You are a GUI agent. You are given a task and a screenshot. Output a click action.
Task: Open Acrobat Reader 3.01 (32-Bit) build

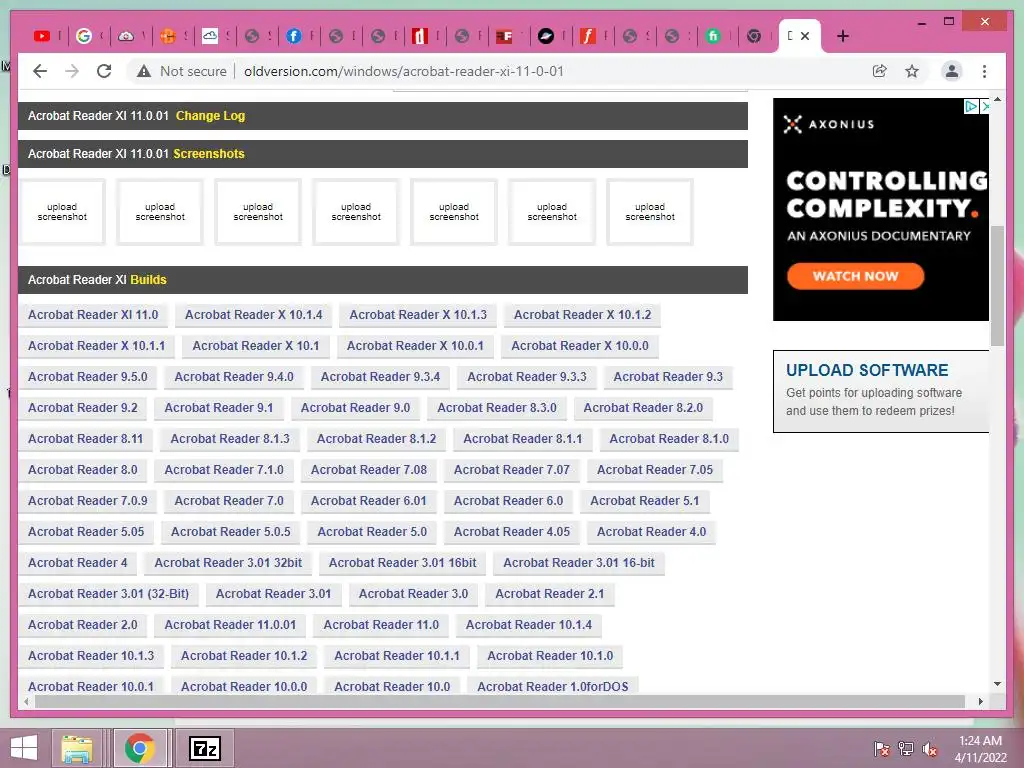(x=108, y=594)
